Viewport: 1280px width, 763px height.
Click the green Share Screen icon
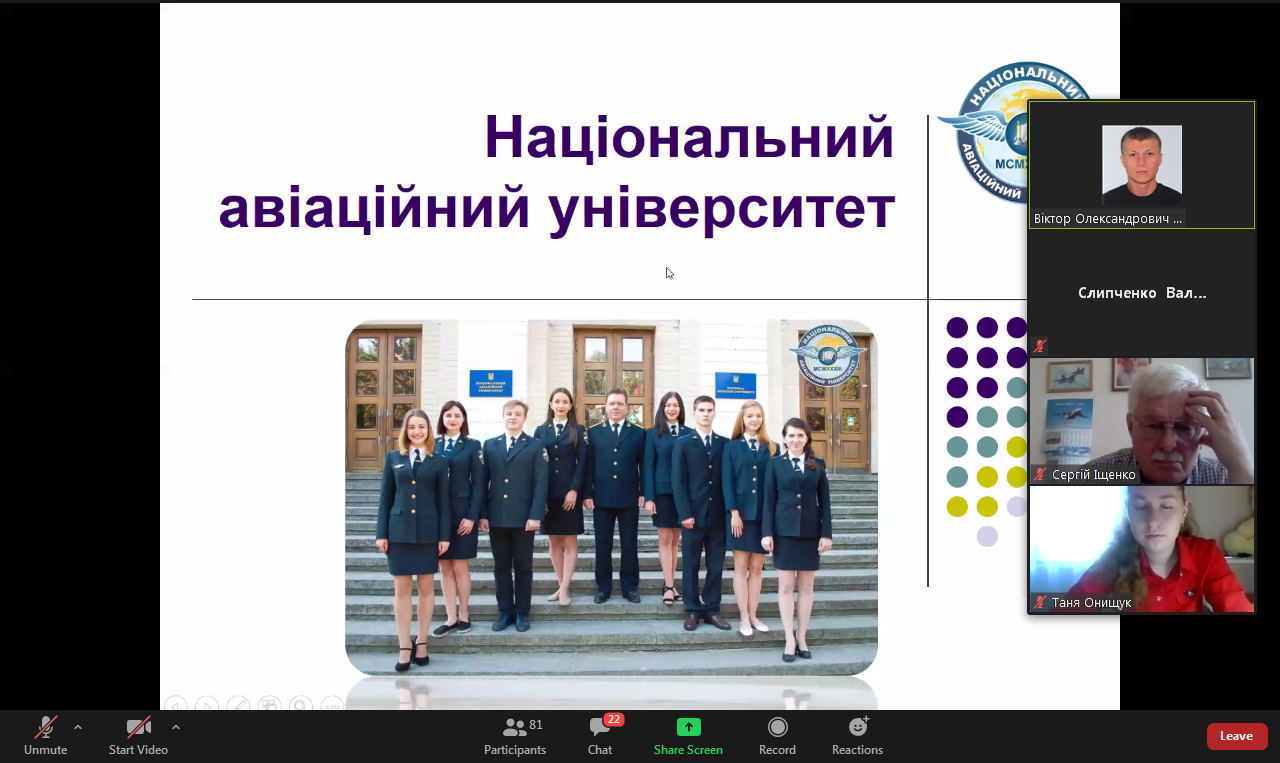(x=688, y=727)
